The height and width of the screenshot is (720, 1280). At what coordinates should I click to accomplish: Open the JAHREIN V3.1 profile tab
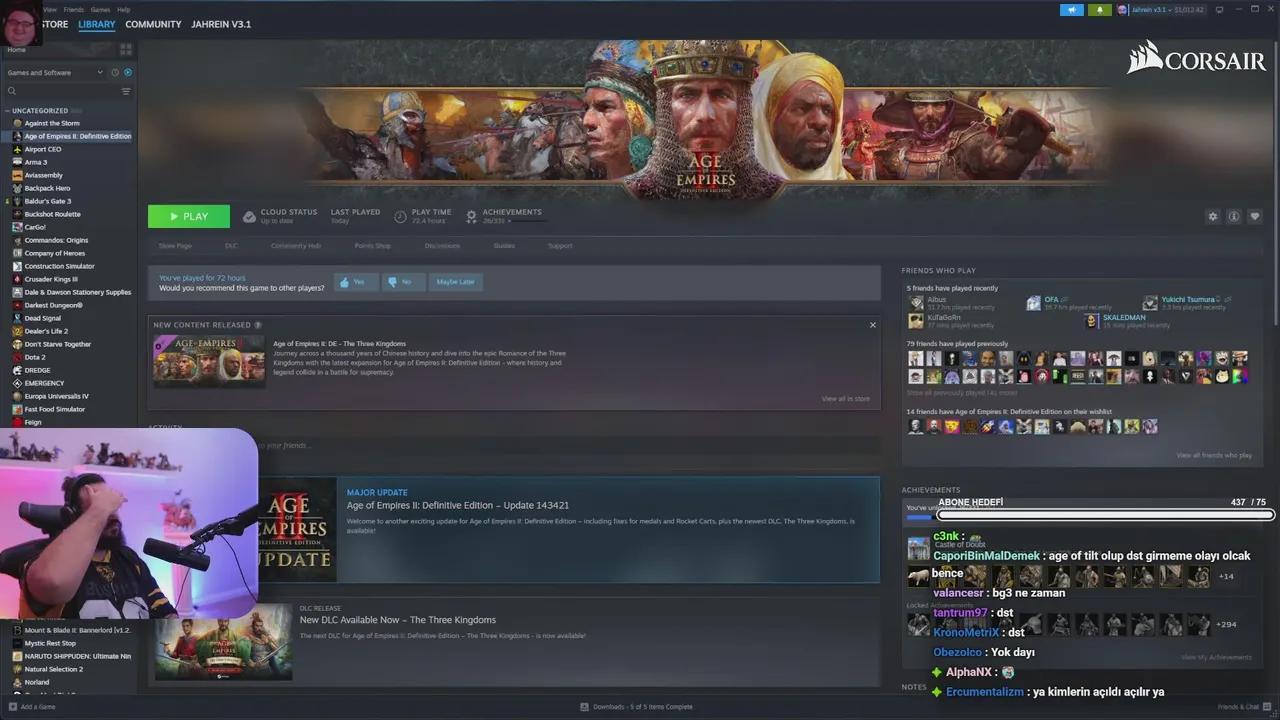(x=221, y=24)
